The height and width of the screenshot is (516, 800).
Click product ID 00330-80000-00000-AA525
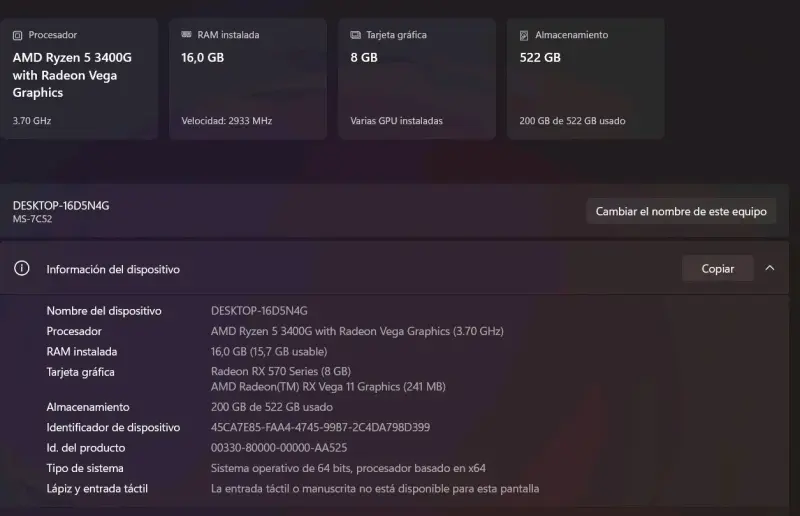279,448
